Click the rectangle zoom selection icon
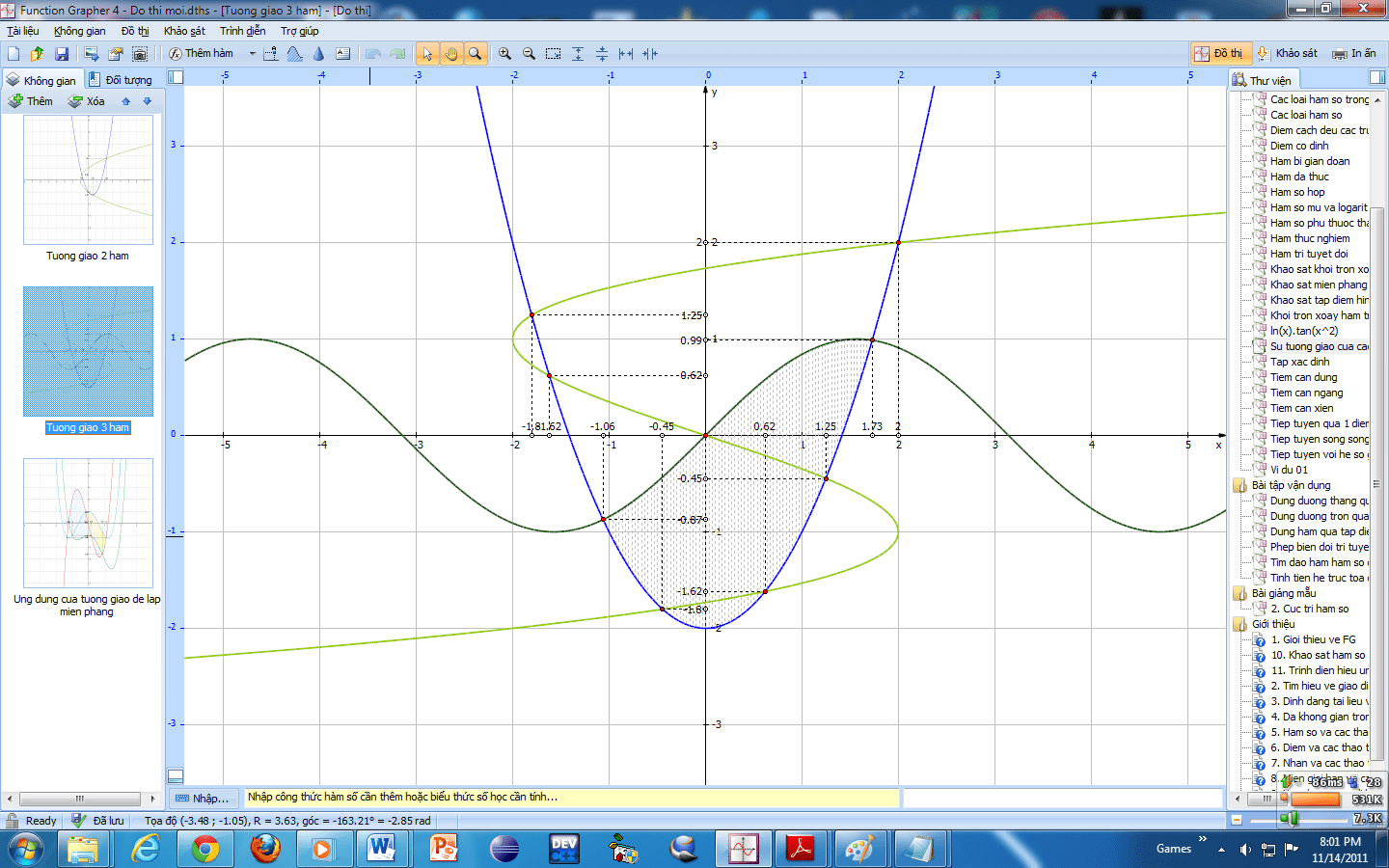The image size is (1389, 868). pyautogui.click(x=553, y=54)
